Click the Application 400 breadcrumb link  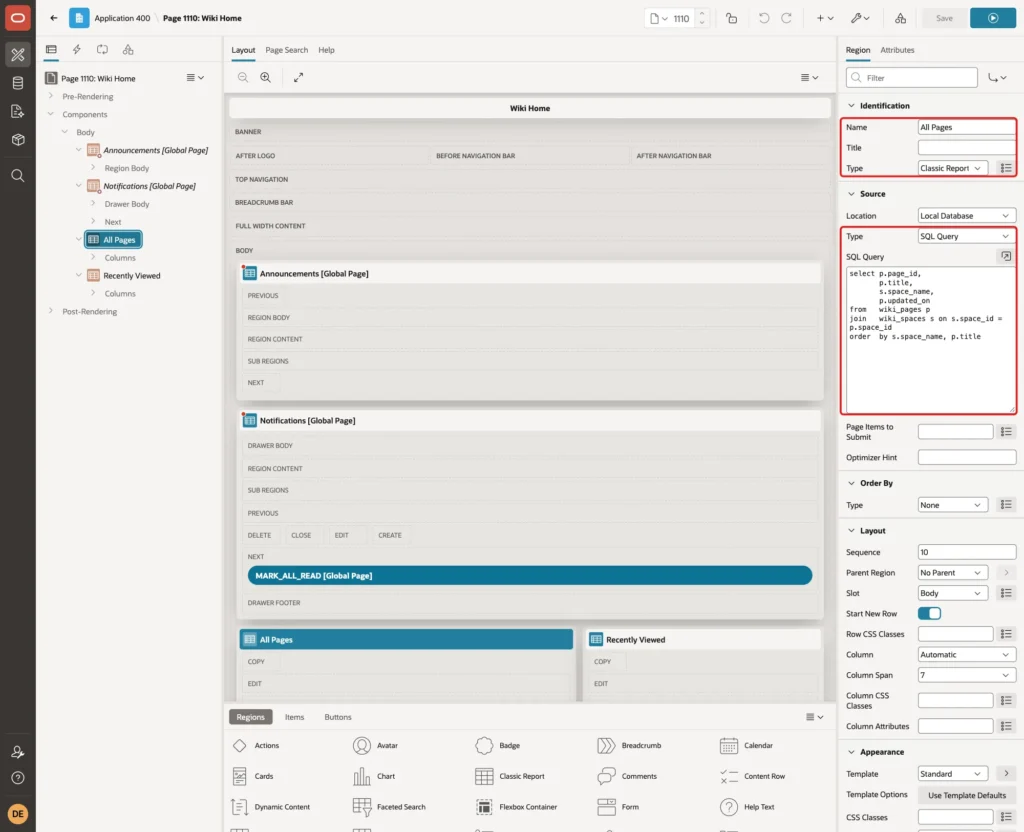[122, 18]
